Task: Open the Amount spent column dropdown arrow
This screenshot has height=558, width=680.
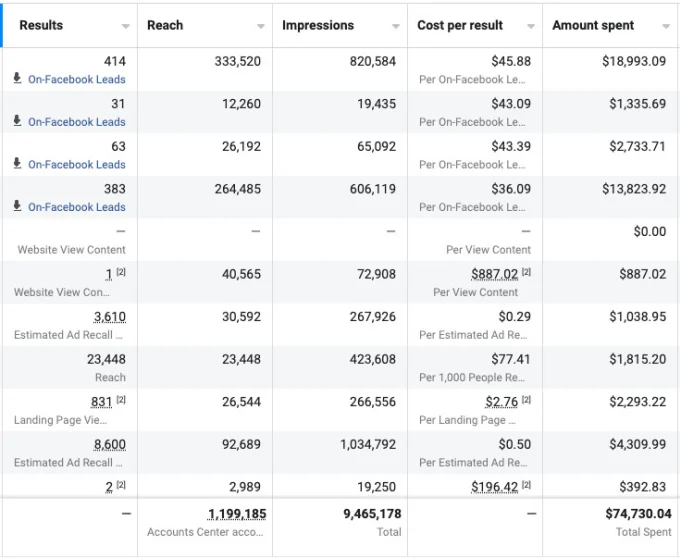Action: coord(666,26)
